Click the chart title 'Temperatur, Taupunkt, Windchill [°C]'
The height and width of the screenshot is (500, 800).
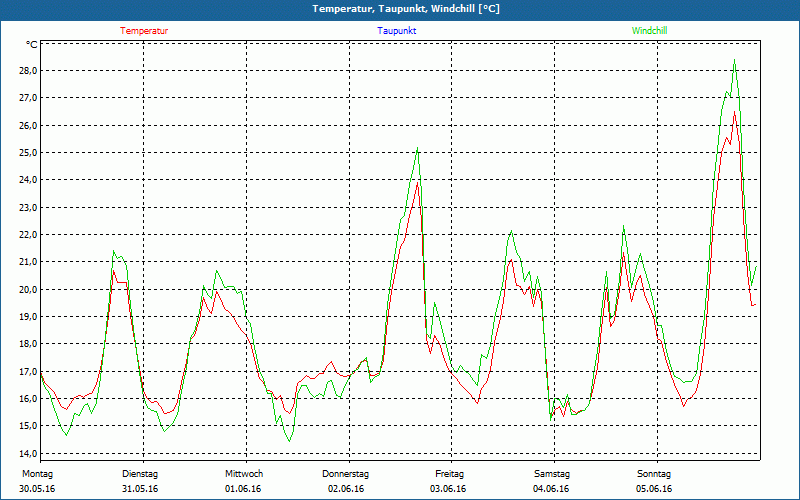tap(406, 9)
